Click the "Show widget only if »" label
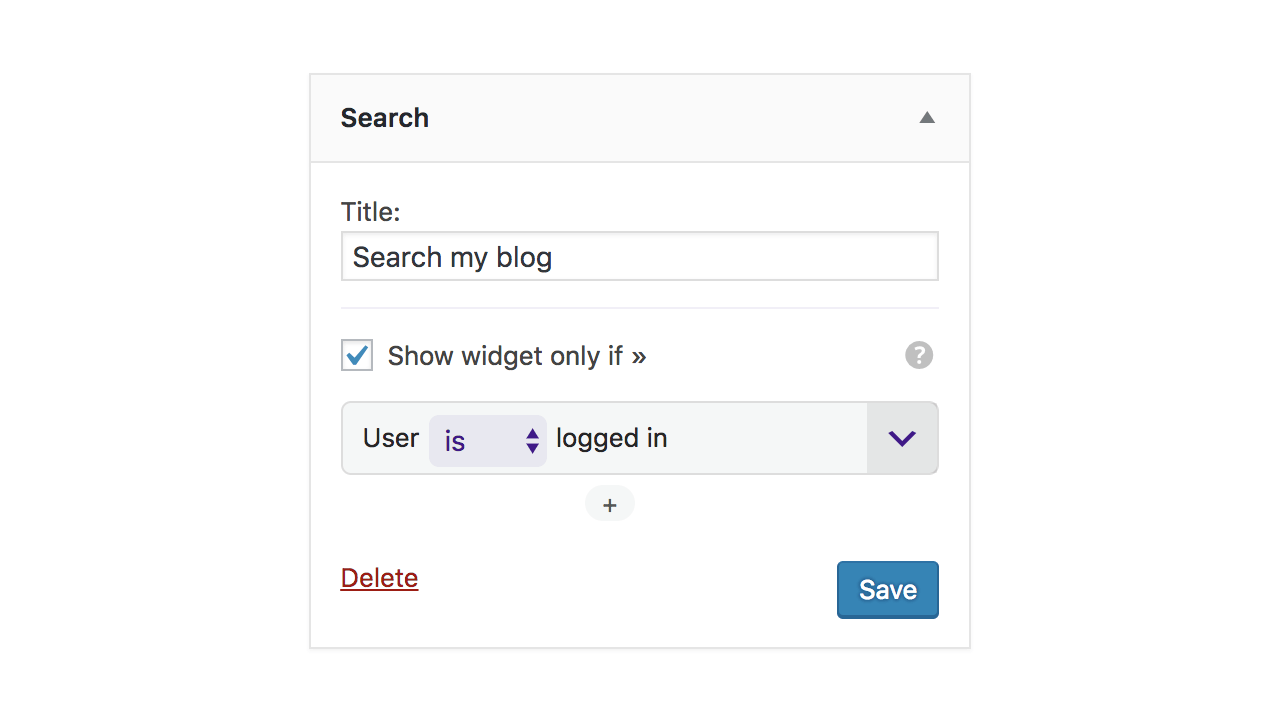This screenshot has height=720, width=1280. point(517,356)
